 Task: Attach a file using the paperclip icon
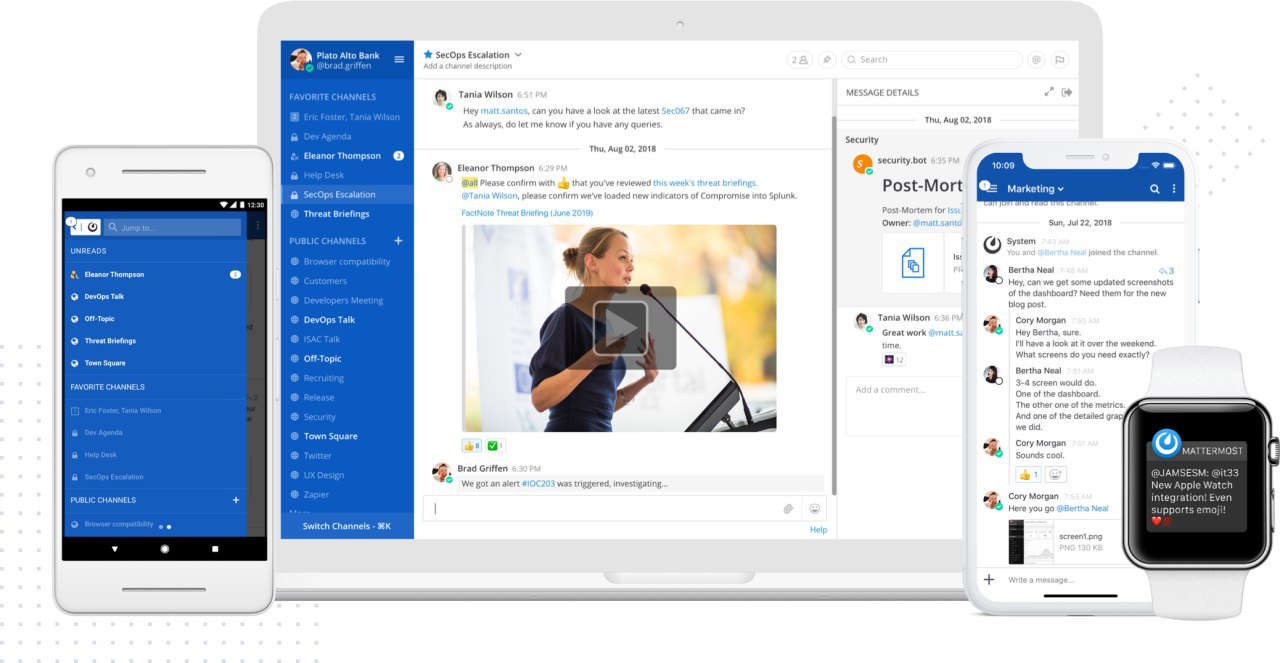[788, 509]
